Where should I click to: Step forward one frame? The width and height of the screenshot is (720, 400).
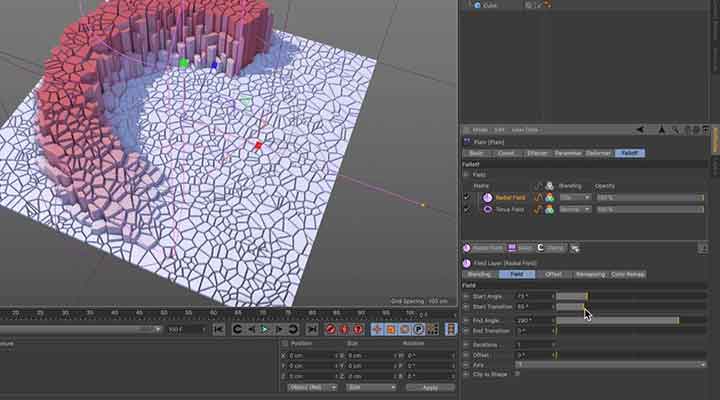tap(279, 329)
